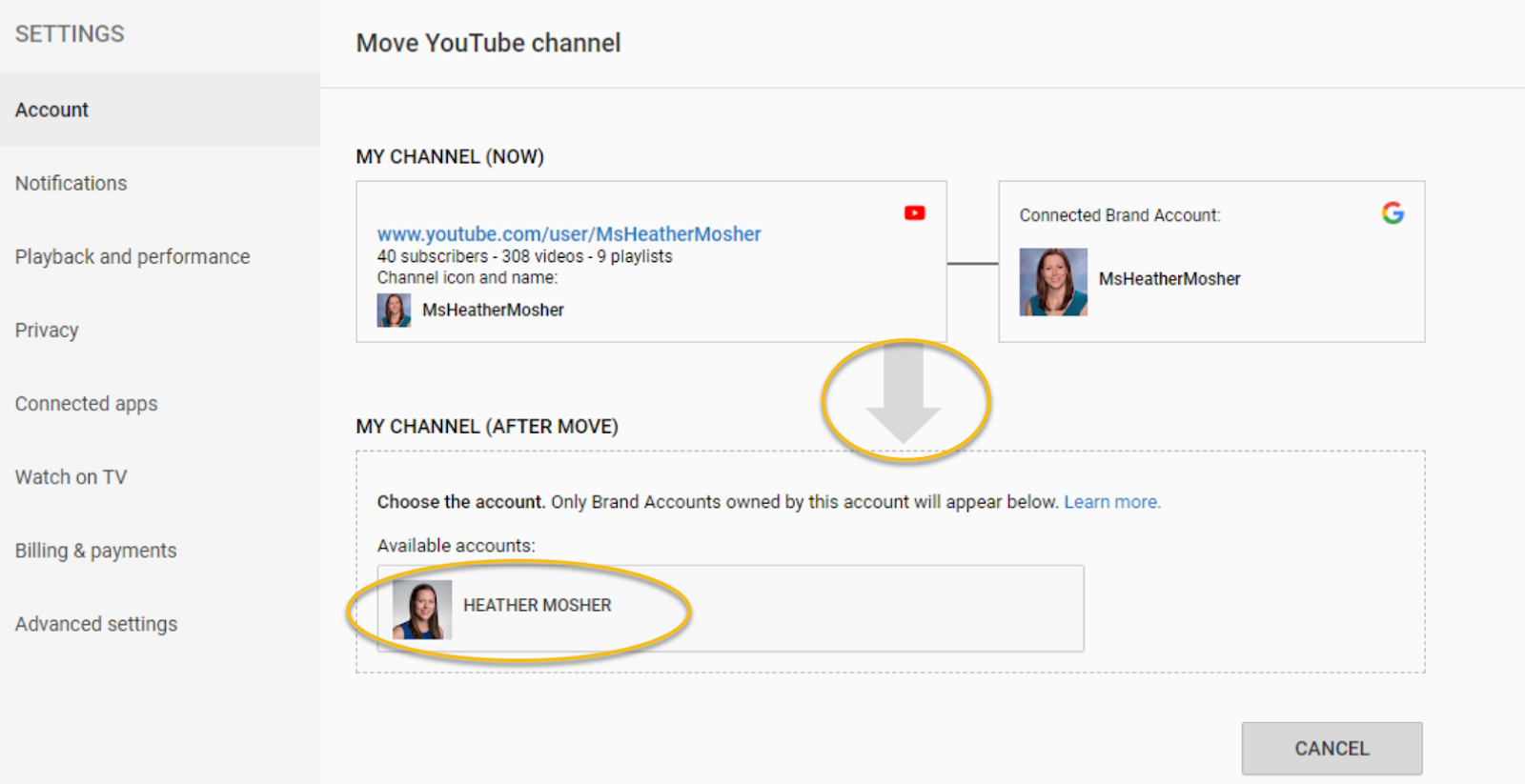Open Connected apps settings
The width and height of the screenshot is (1525, 784).
(x=160, y=403)
